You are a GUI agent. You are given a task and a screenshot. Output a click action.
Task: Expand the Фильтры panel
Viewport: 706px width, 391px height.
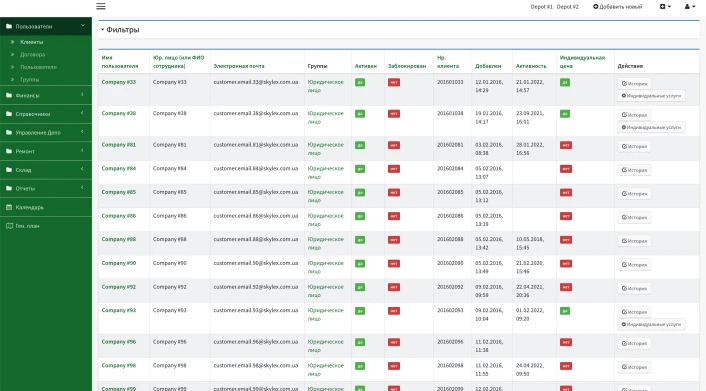120,30
